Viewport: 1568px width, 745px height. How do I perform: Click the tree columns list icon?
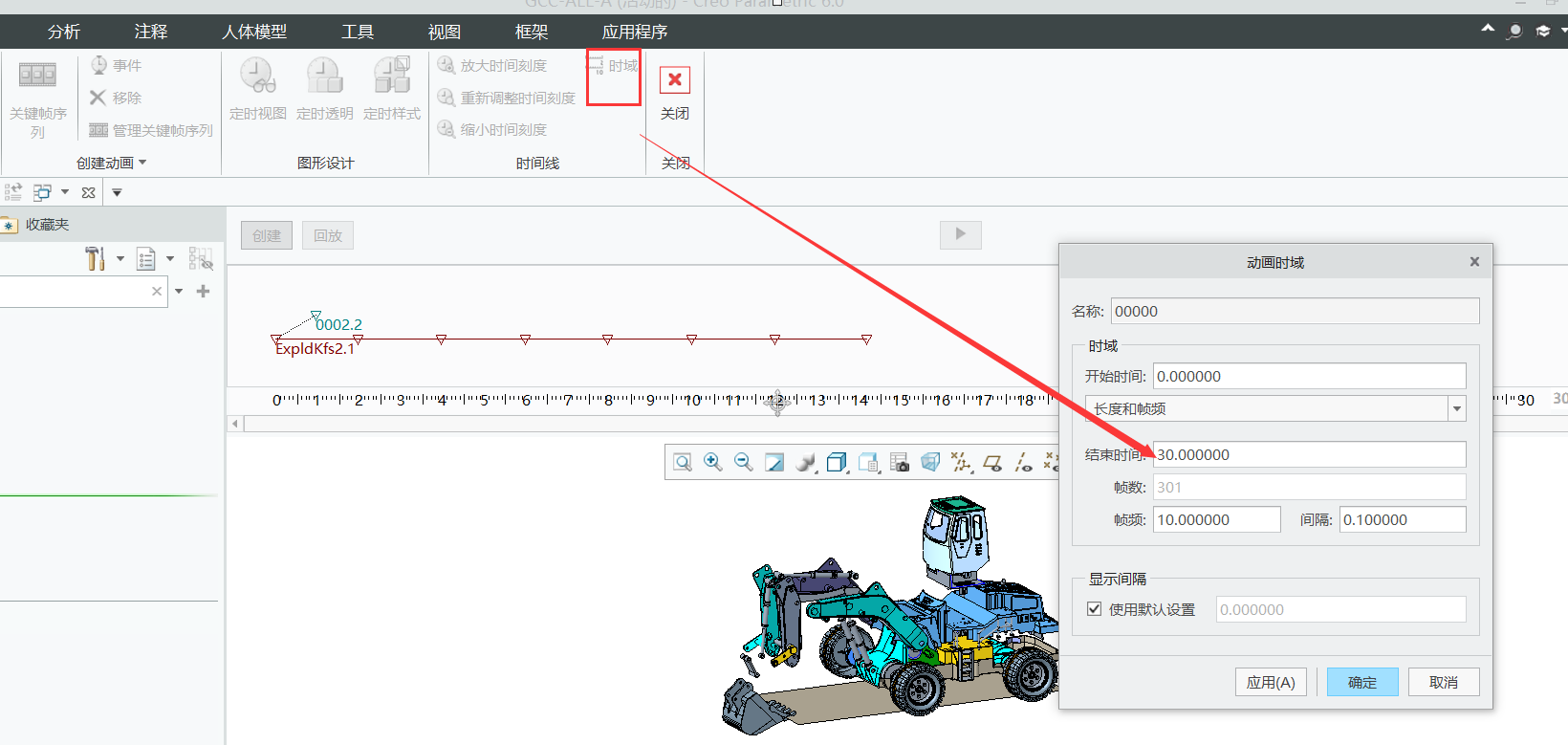click(145, 258)
